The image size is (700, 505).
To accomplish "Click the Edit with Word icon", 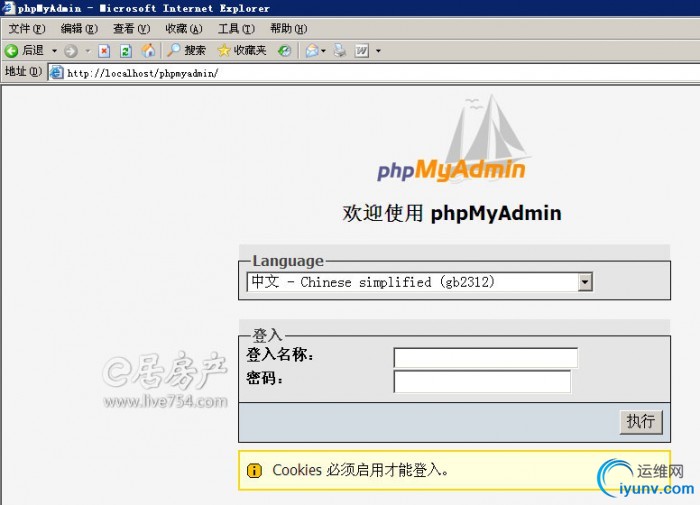I will point(362,51).
